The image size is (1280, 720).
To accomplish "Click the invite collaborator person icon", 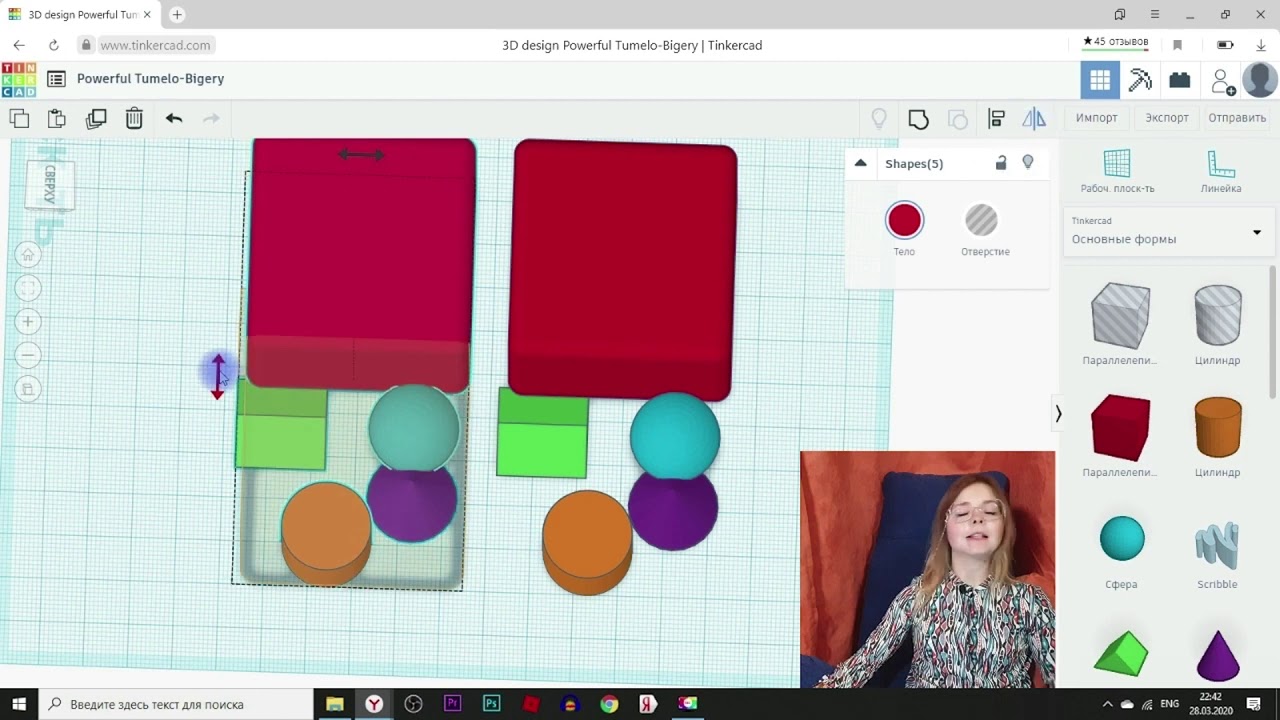I will point(1222,81).
